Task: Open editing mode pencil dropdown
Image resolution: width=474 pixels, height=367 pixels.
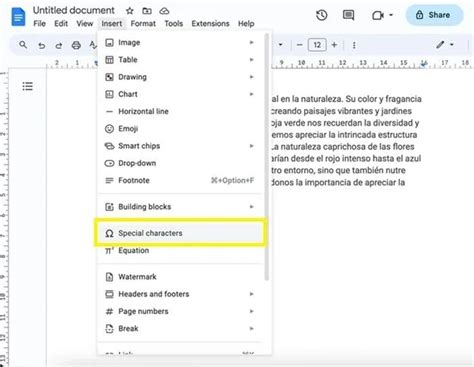Action: coord(445,45)
